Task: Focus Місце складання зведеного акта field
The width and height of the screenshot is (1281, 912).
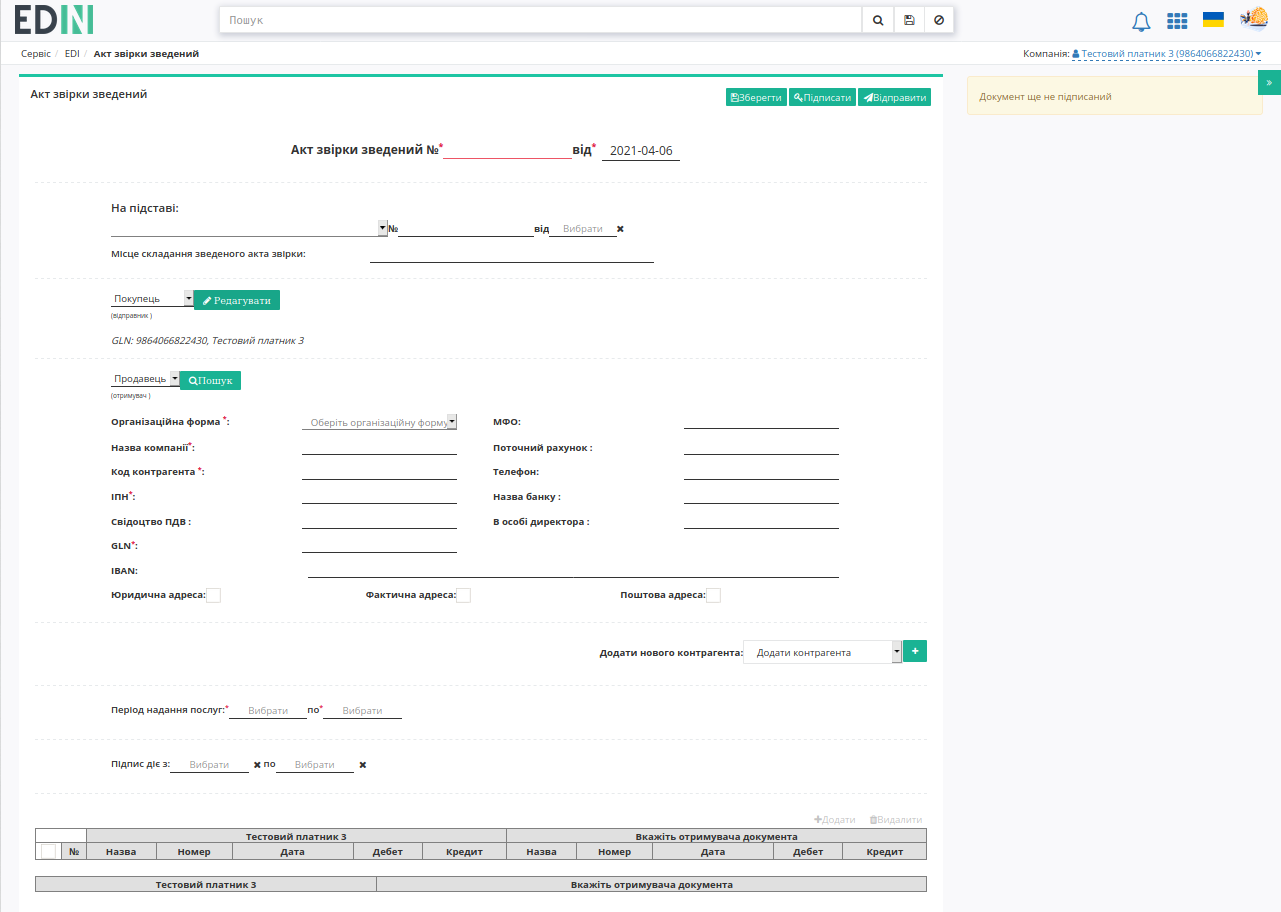Action: click(512, 254)
